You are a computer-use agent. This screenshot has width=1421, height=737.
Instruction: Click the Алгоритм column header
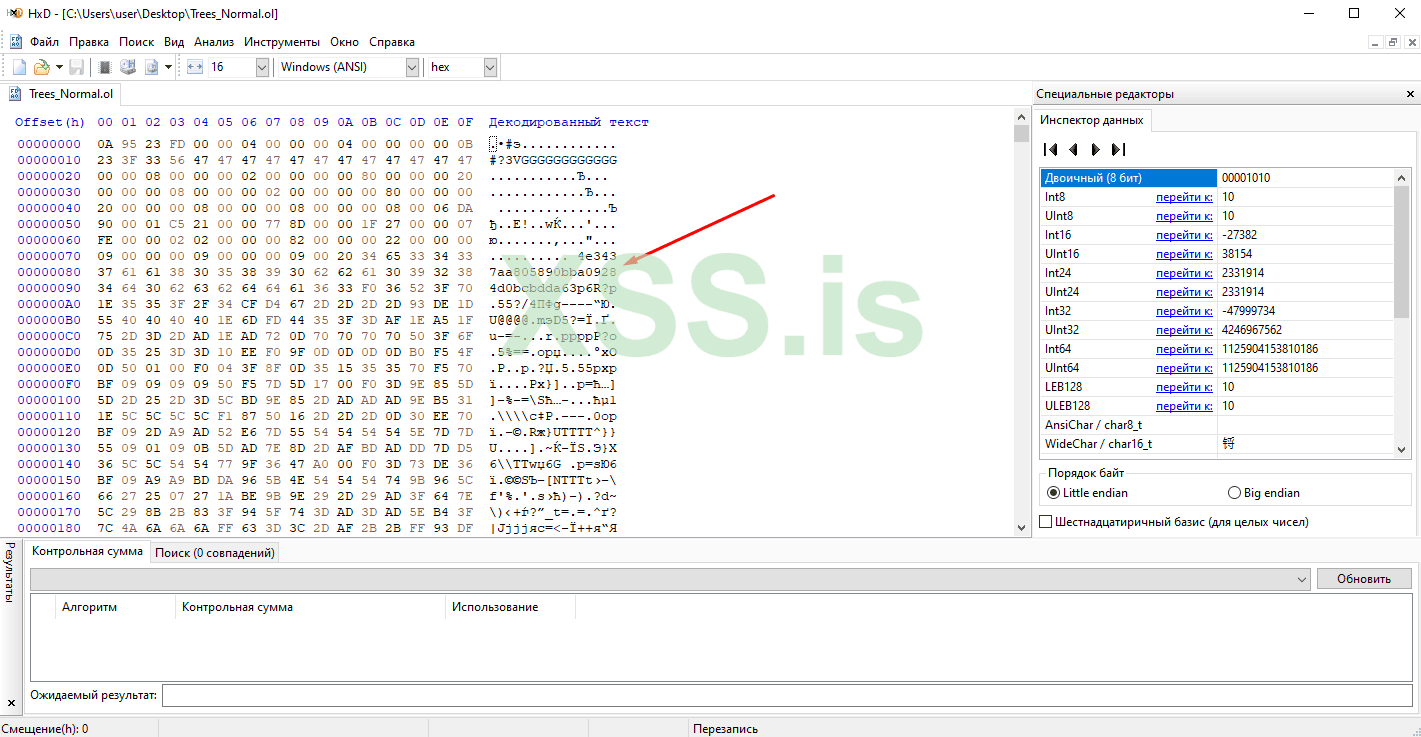[x=117, y=607]
